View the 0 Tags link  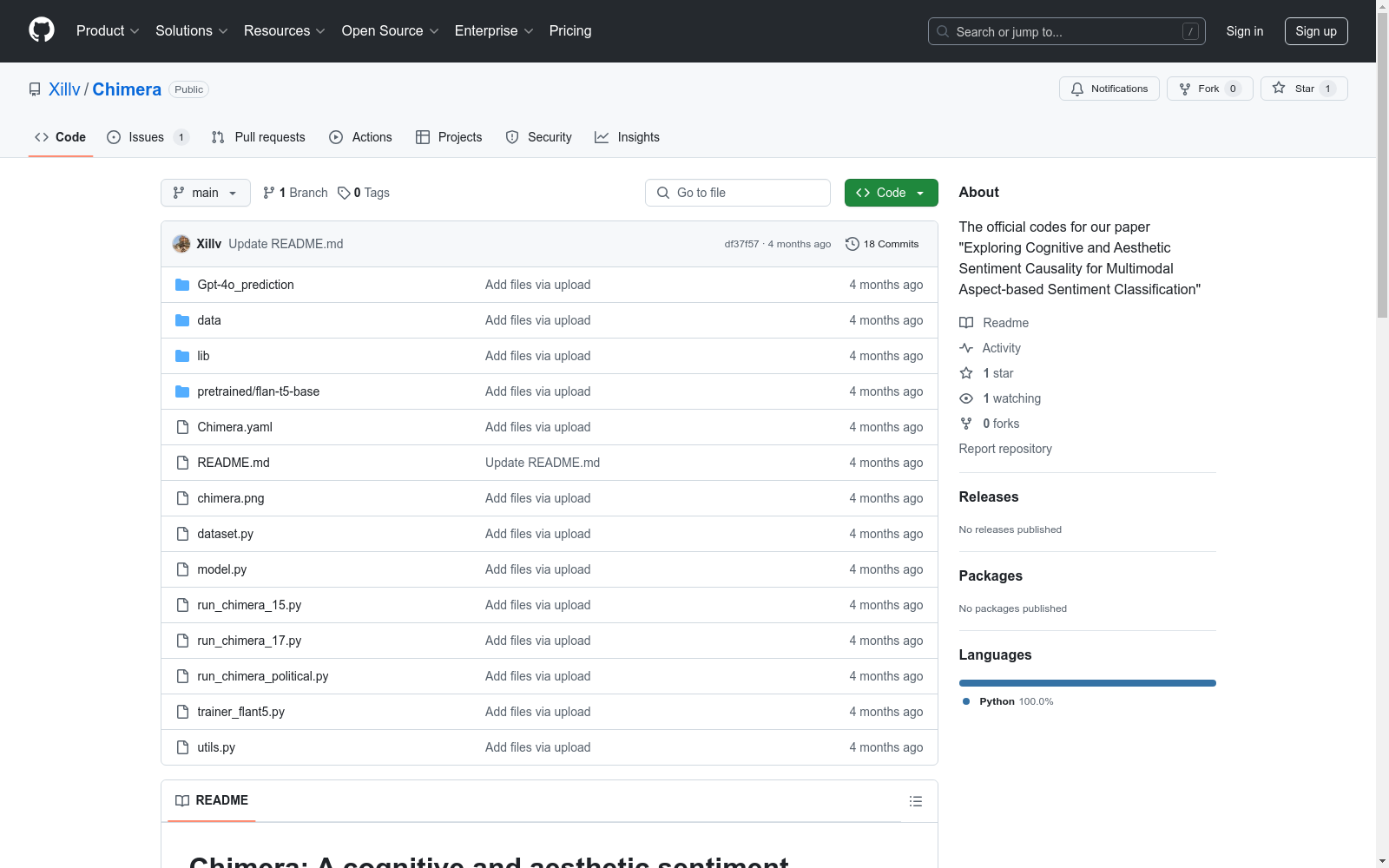(364, 193)
